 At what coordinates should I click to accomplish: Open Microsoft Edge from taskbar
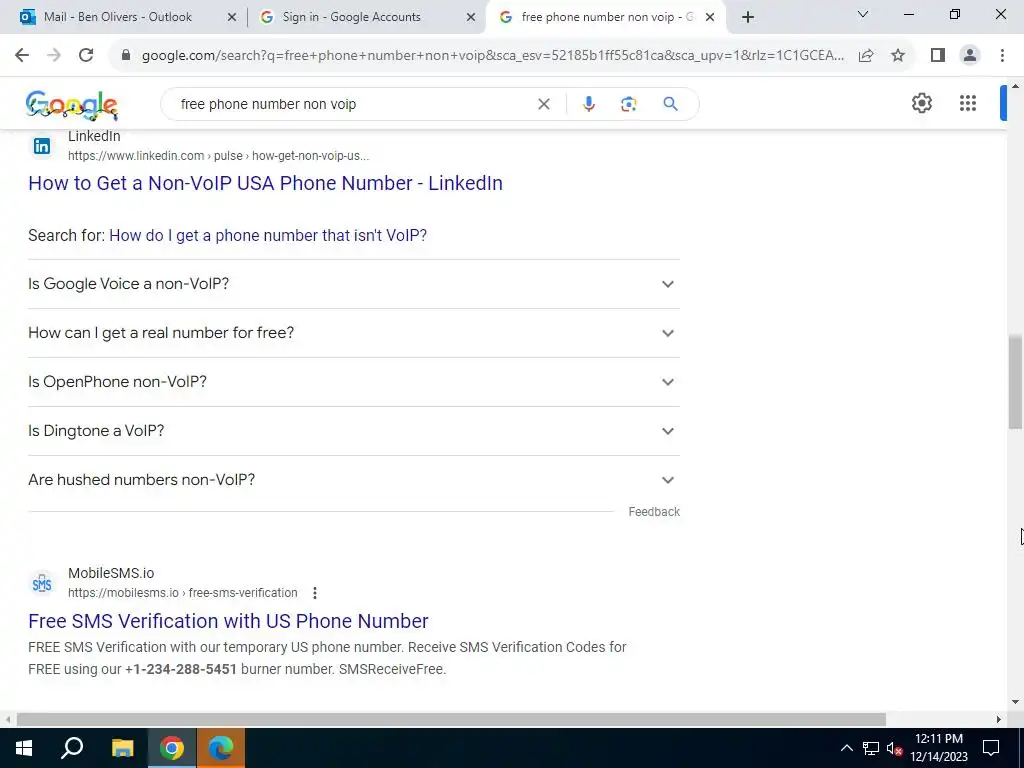click(x=221, y=748)
